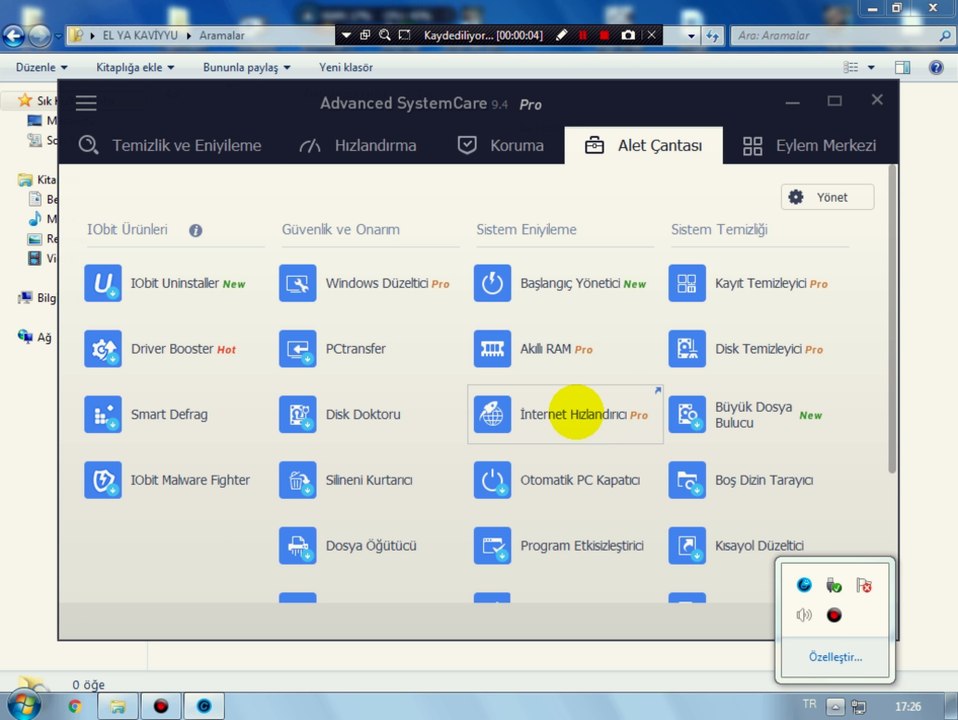This screenshot has height=720, width=958.
Task: Open Disk Doktoru icon
Action: point(298,414)
